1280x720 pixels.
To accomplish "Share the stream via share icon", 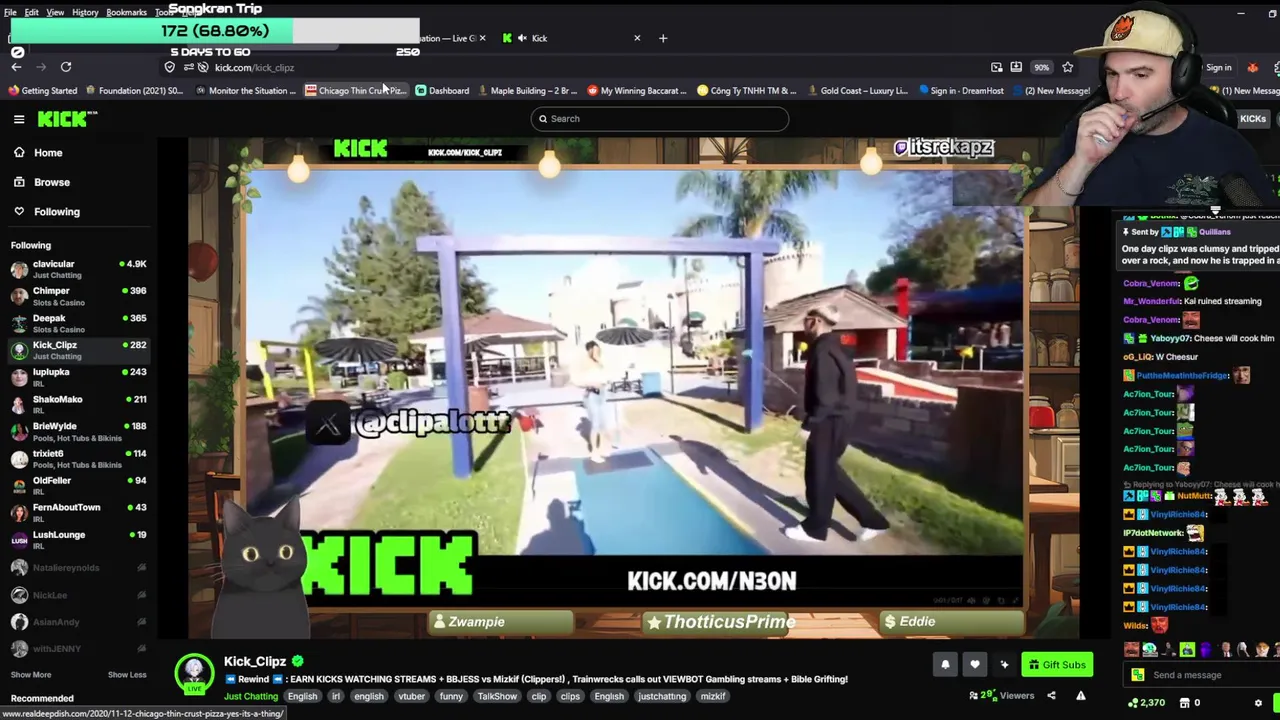I will (1051, 696).
